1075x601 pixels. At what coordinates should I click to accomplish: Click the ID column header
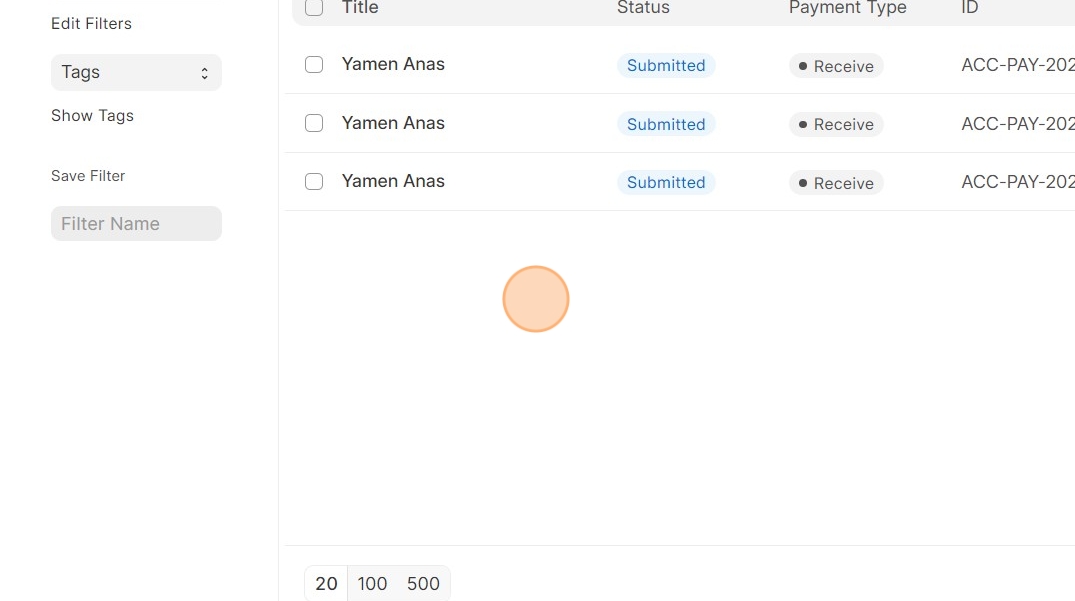pyautogui.click(x=969, y=8)
